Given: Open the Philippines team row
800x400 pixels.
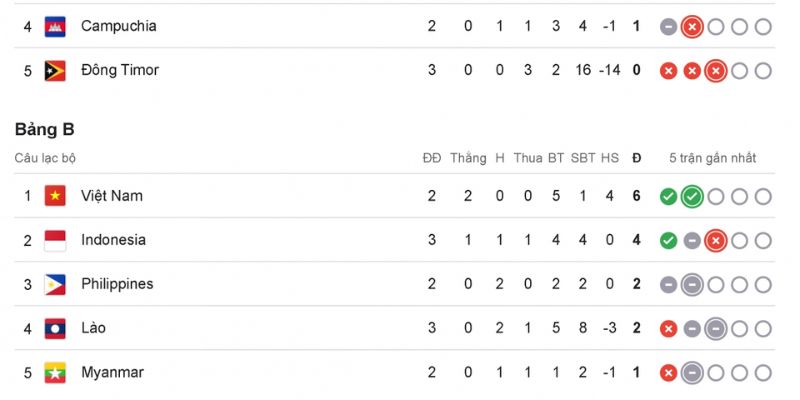Looking at the screenshot, I should pyautogui.click(x=394, y=284).
